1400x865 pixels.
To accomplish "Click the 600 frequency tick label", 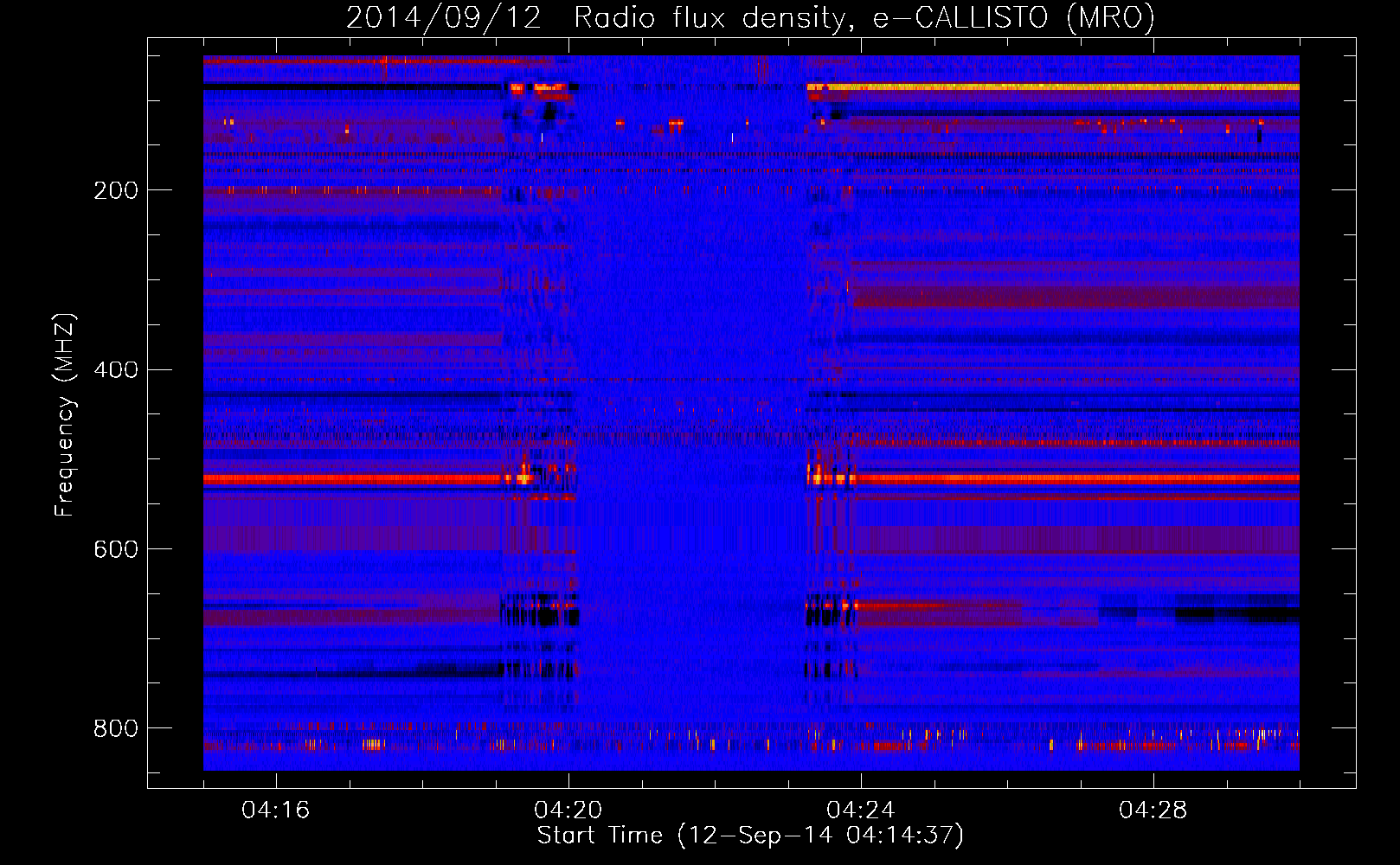I will pos(116,549).
